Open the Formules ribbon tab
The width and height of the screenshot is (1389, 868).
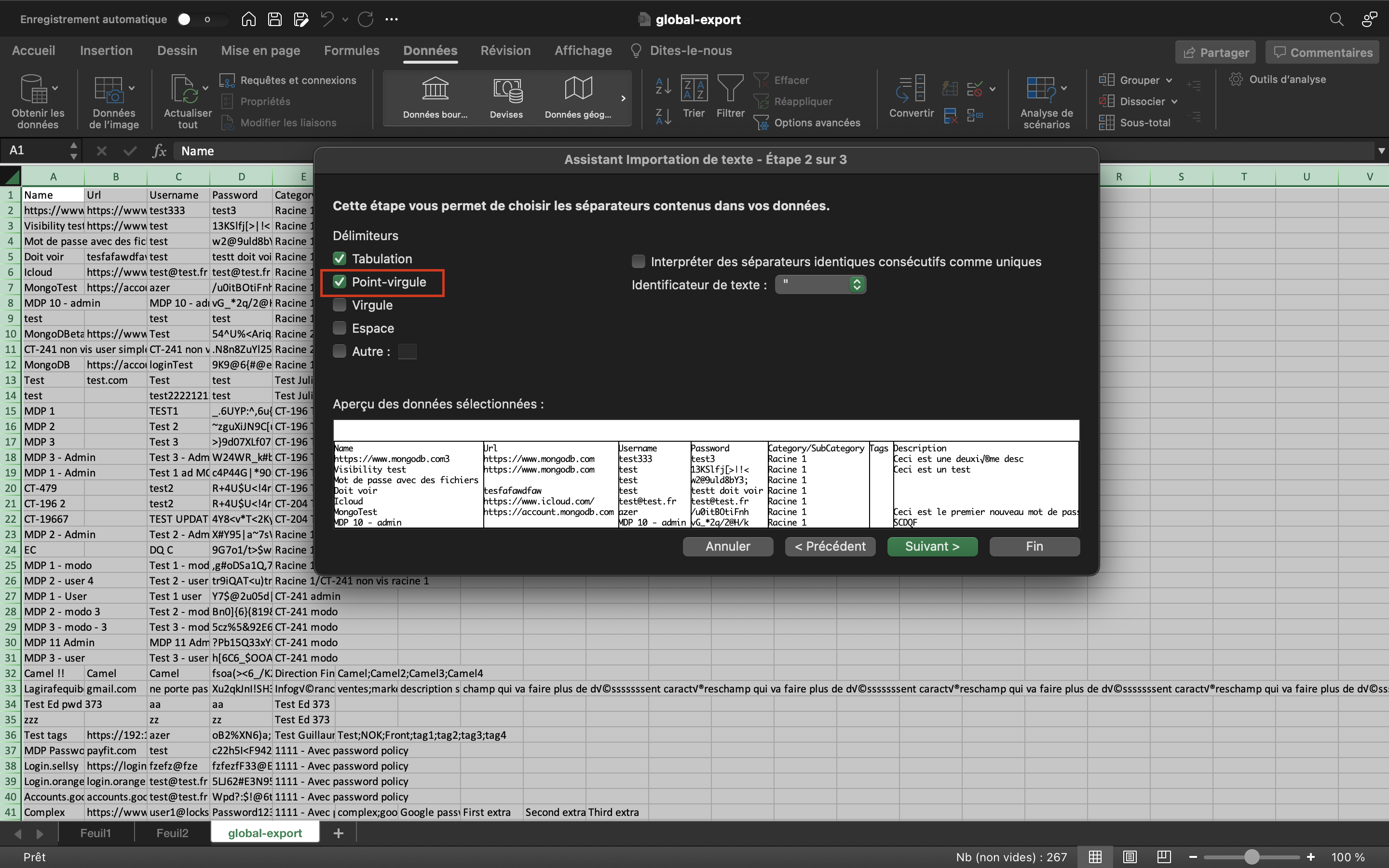point(351,51)
